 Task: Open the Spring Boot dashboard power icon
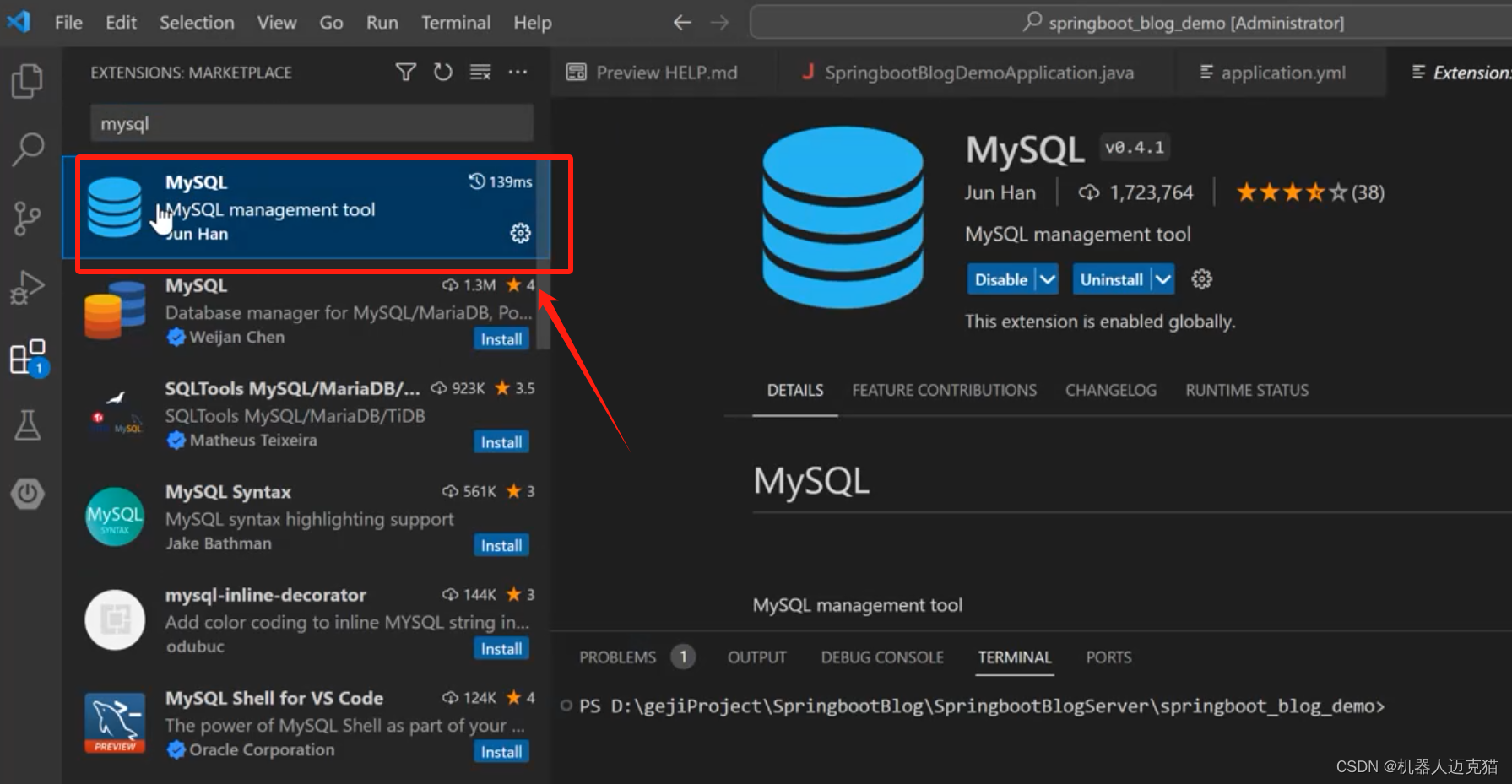[27, 494]
